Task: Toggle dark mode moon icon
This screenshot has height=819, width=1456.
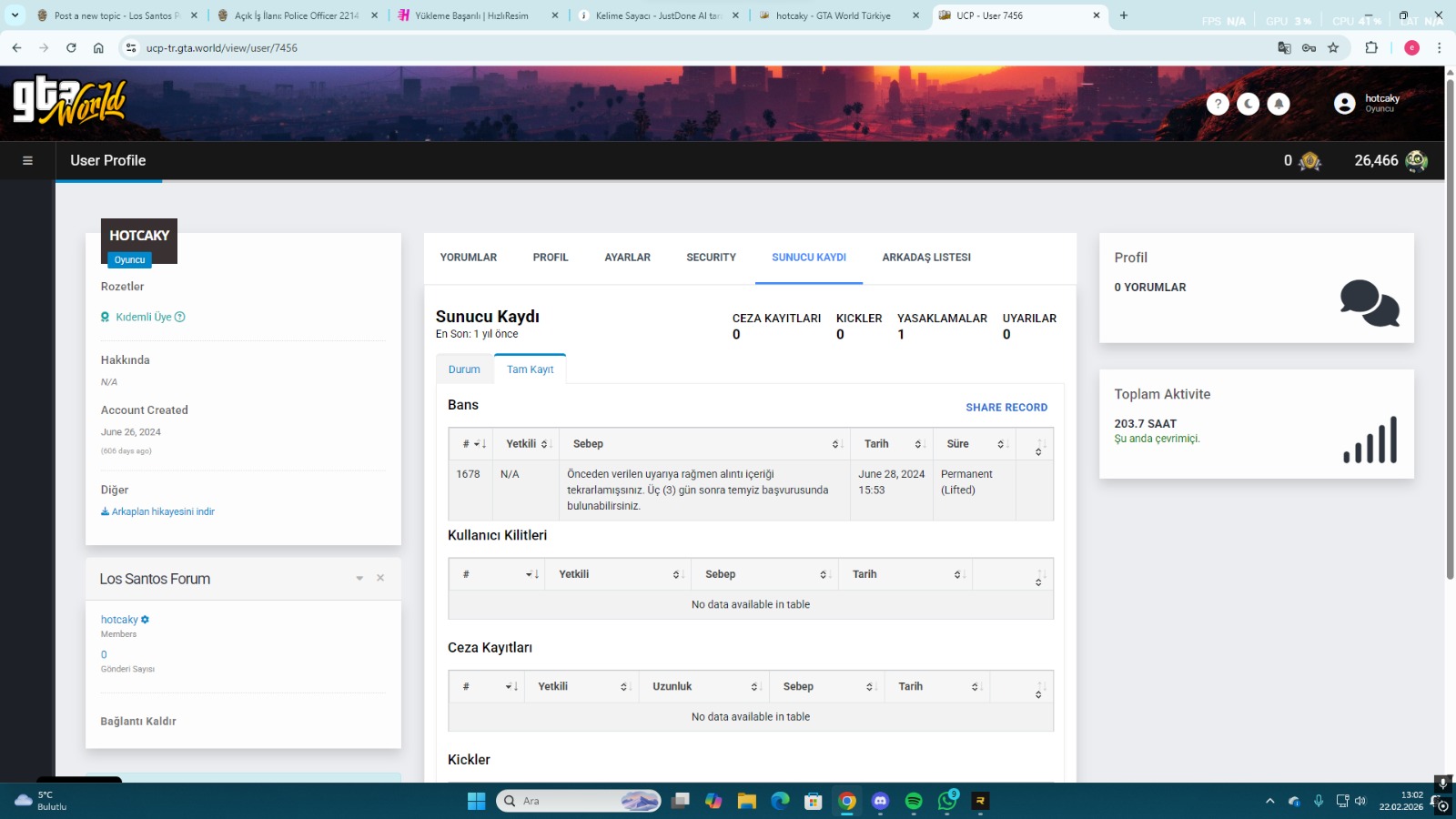Action: 1249,104
